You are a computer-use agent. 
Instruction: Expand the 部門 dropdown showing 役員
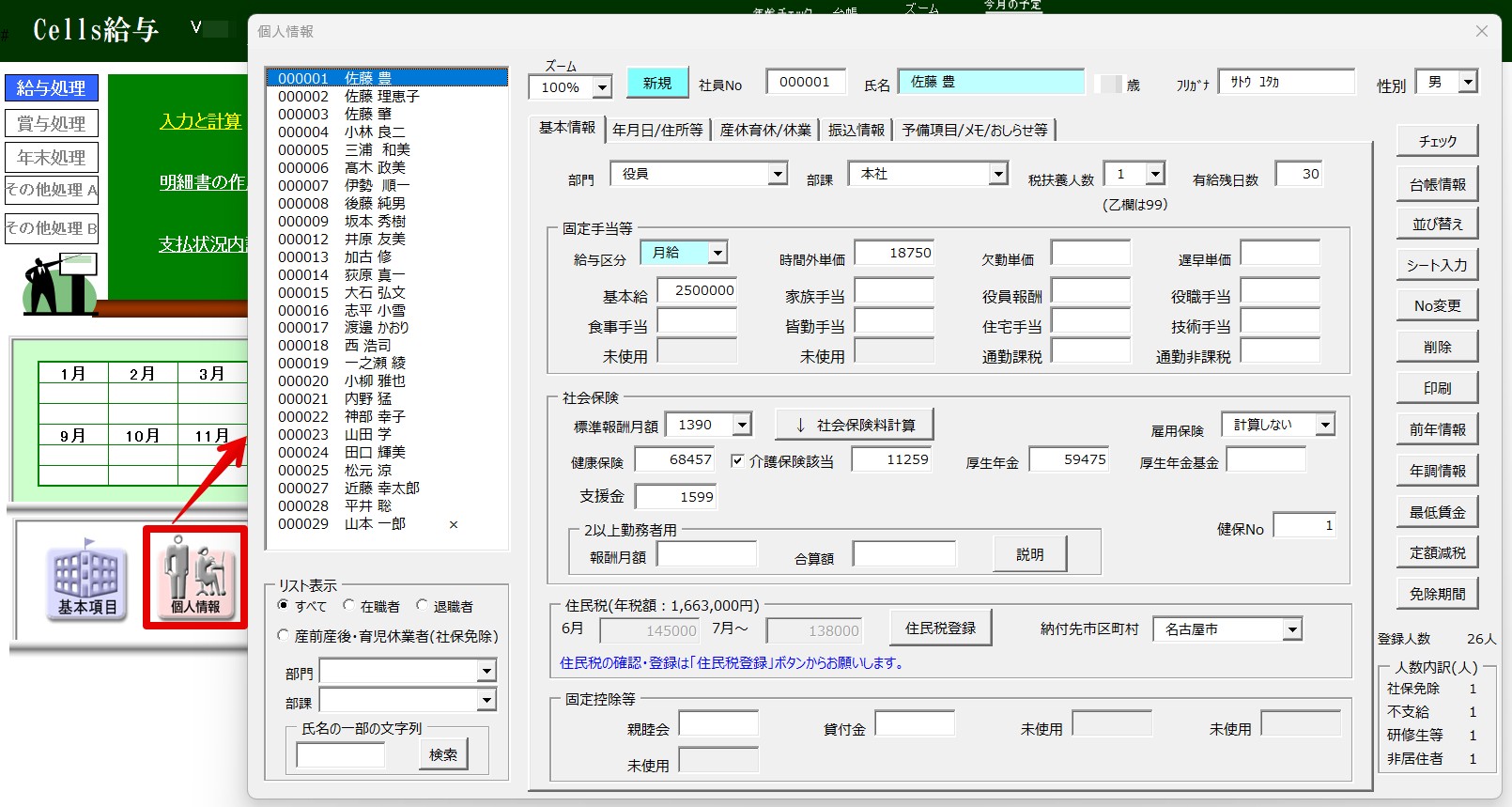click(x=777, y=175)
